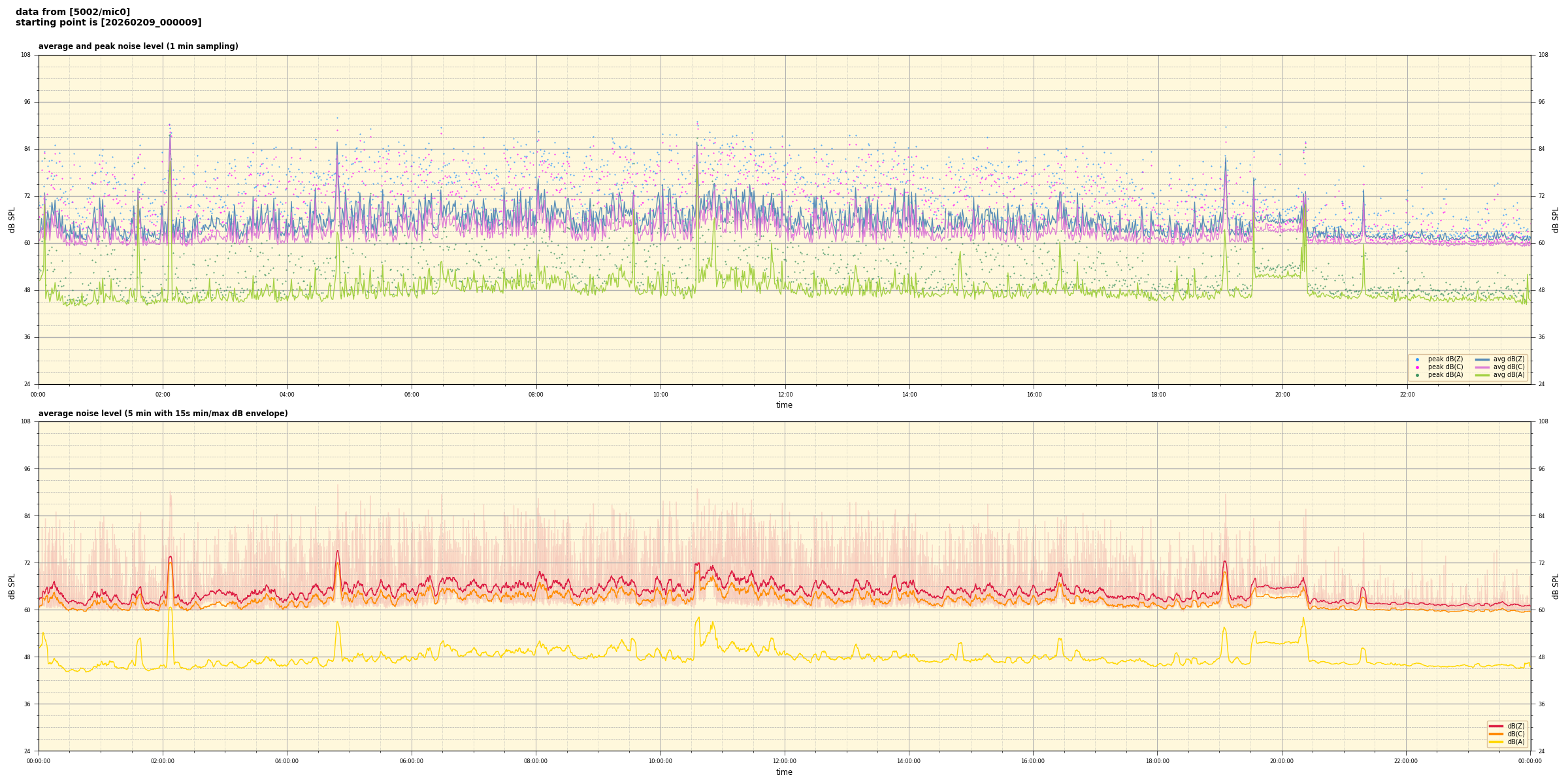Click the 12:00 tick label on top chart

tap(785, 395)
